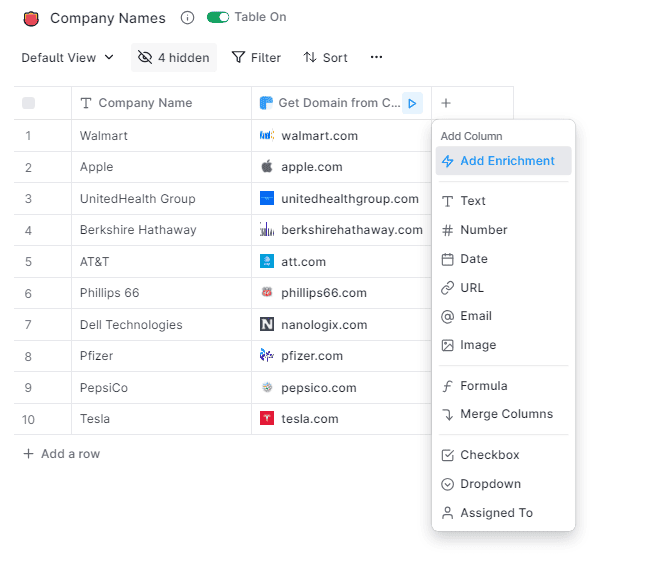Viewport: 646px width, 561px height.
Task: Select row number 1
Action: pos(28,136)
